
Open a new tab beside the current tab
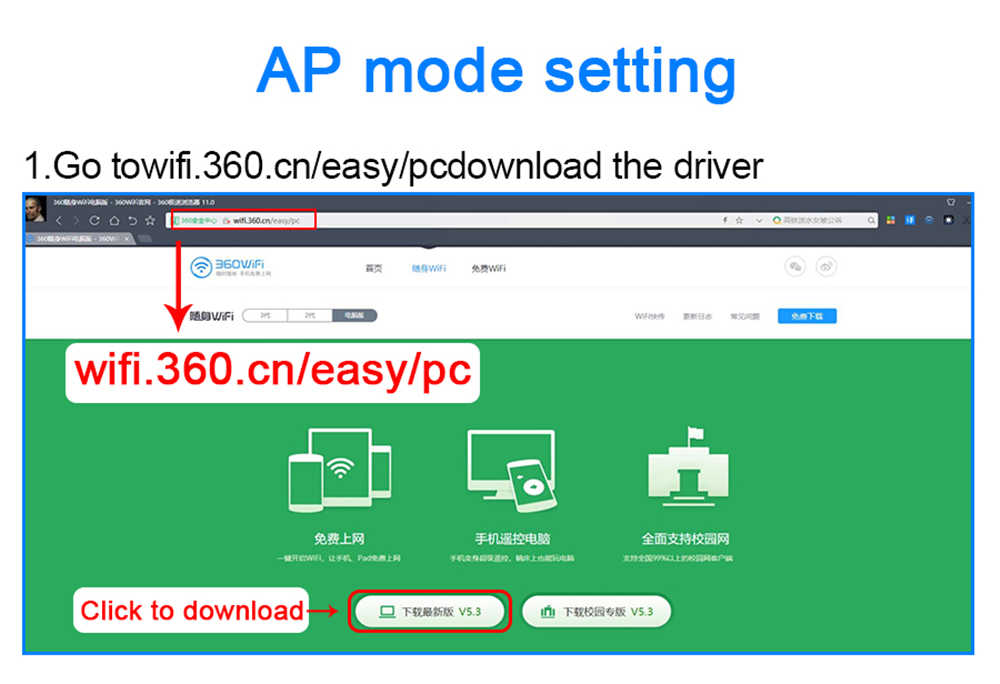click(x=145, y=238)
